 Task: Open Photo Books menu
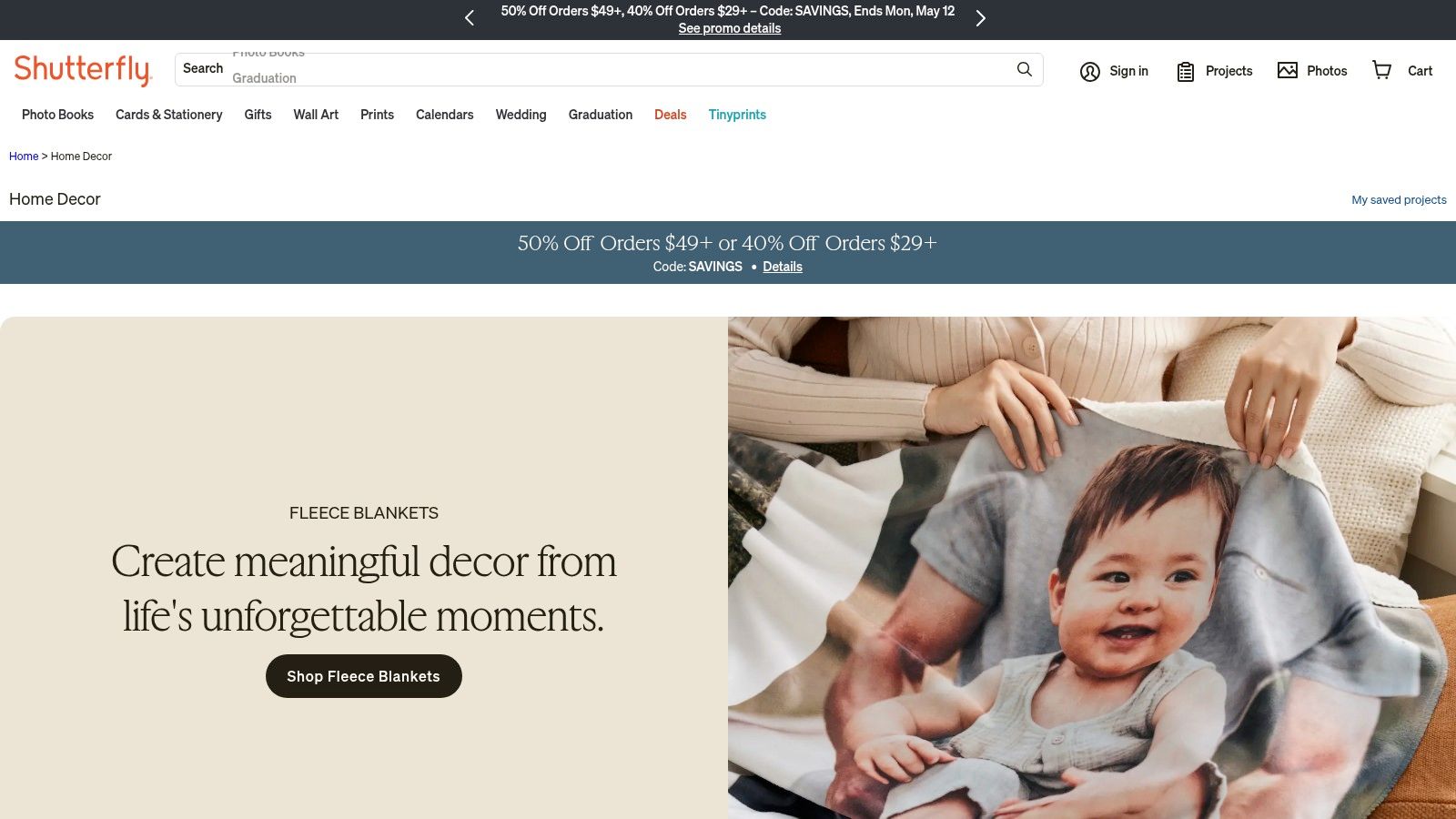[x=57, y=115]
